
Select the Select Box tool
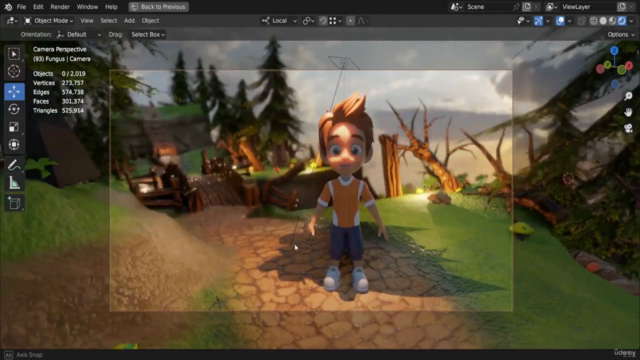tap(14, 54)
